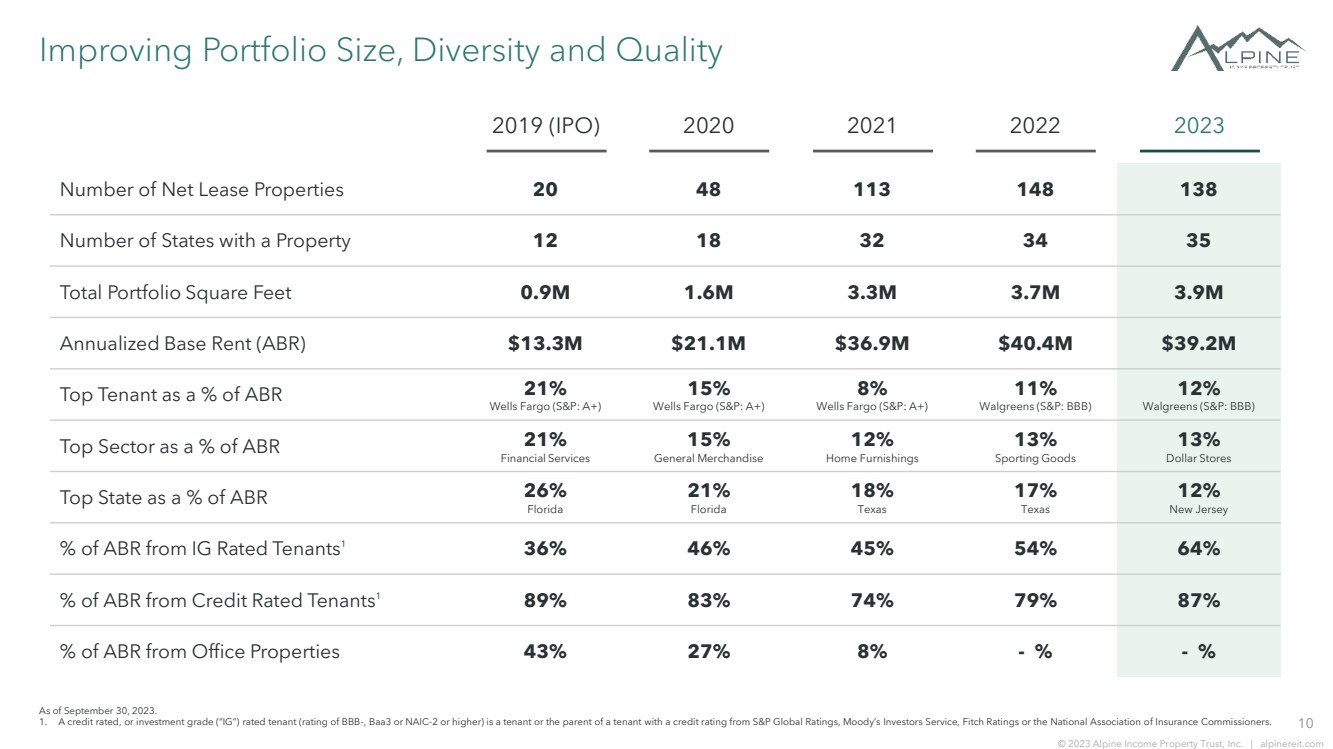This screenshot has height=749, width=1333.
Task: Click the slide page number "10"
Action: (x=1304, y=722)
